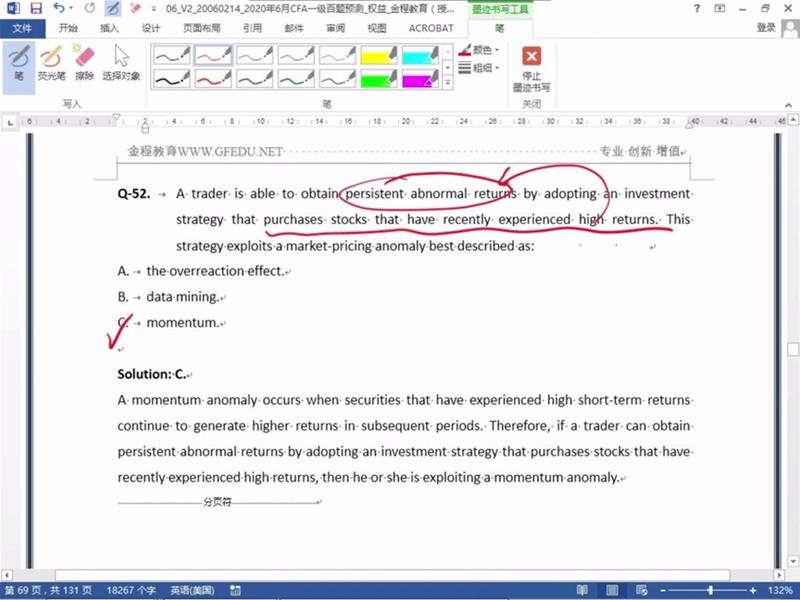Pick the yellow highlighter pen
The height and width of the screenshot is (600, 800).
(x=379, y=55)
